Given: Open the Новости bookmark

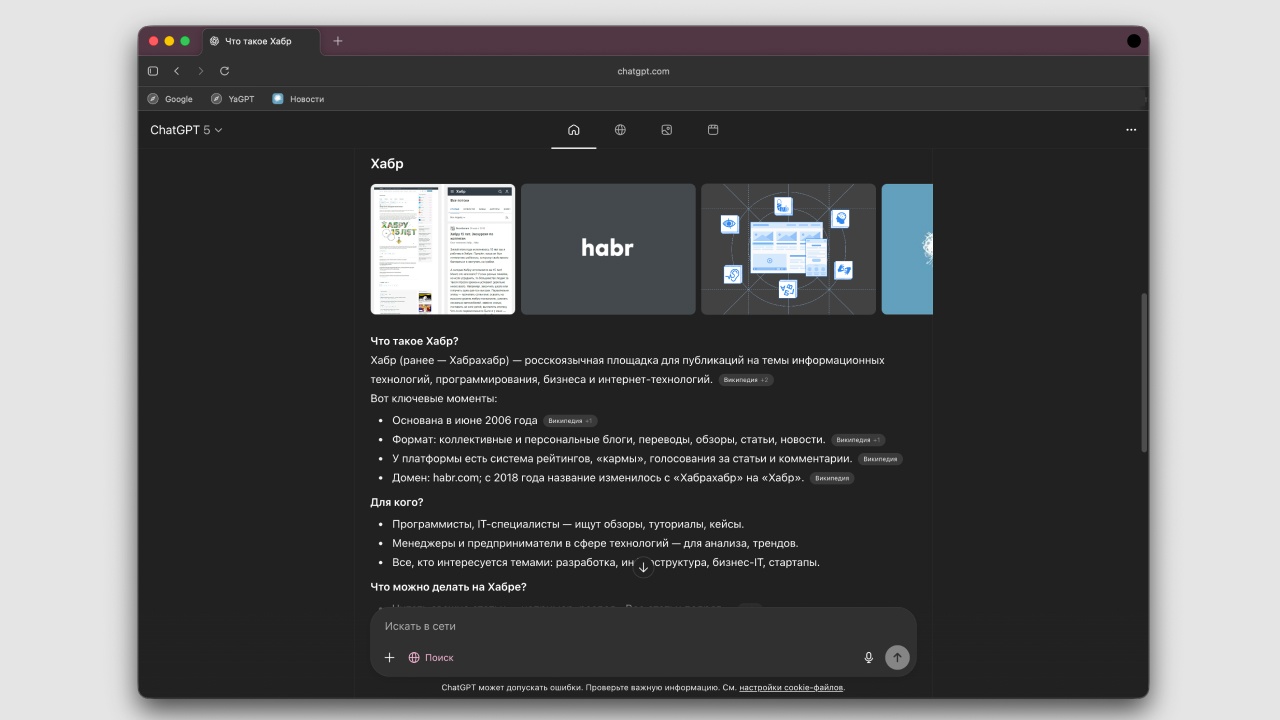Looking at the screenshot, I should coord(298,99).
